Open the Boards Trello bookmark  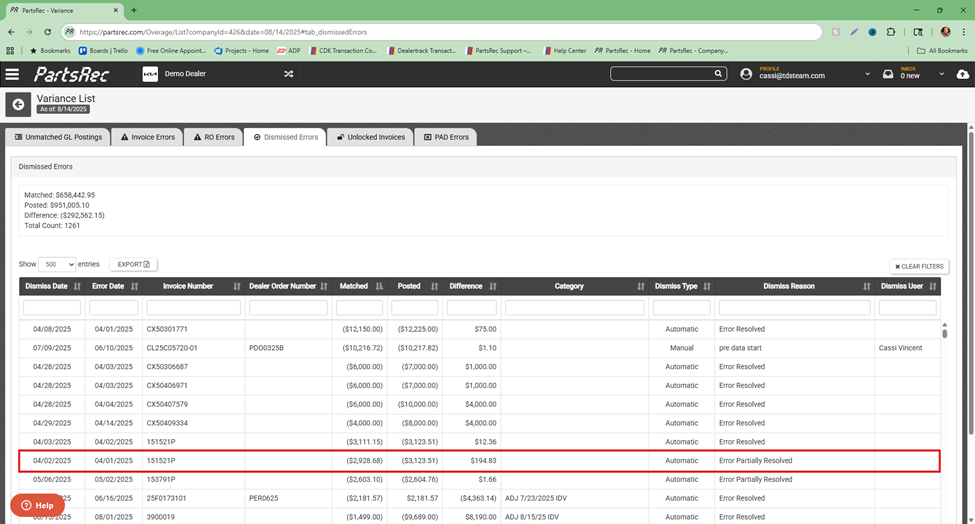[x=103, y=51]
